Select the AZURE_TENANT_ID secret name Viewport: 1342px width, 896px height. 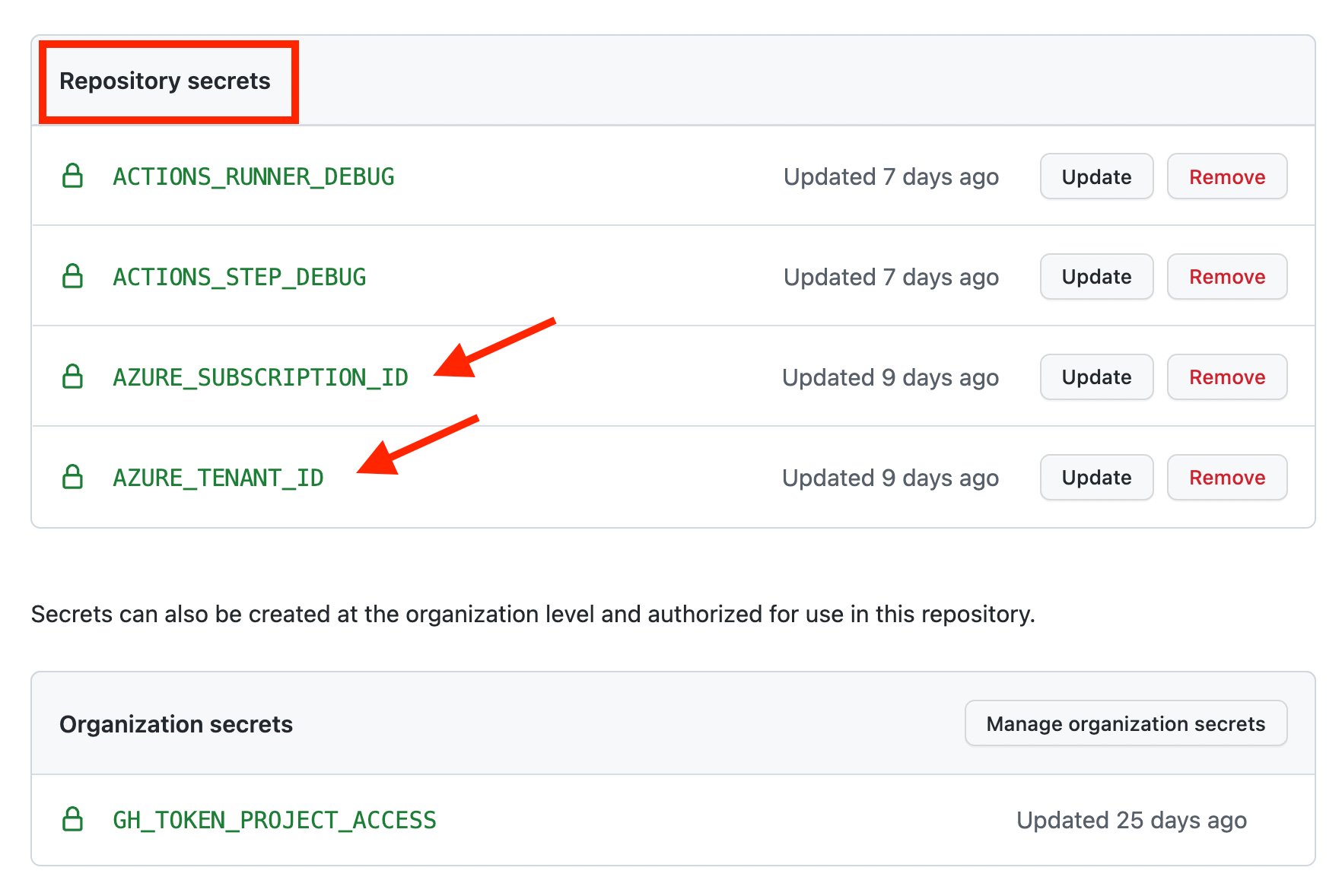(218, 477)
